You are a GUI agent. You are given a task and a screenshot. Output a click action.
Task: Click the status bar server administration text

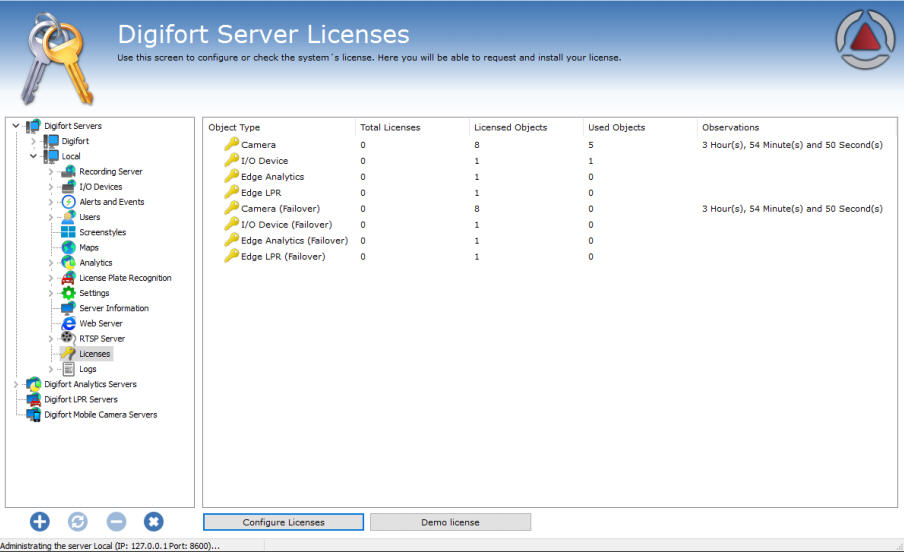click(x=110, y=546)
